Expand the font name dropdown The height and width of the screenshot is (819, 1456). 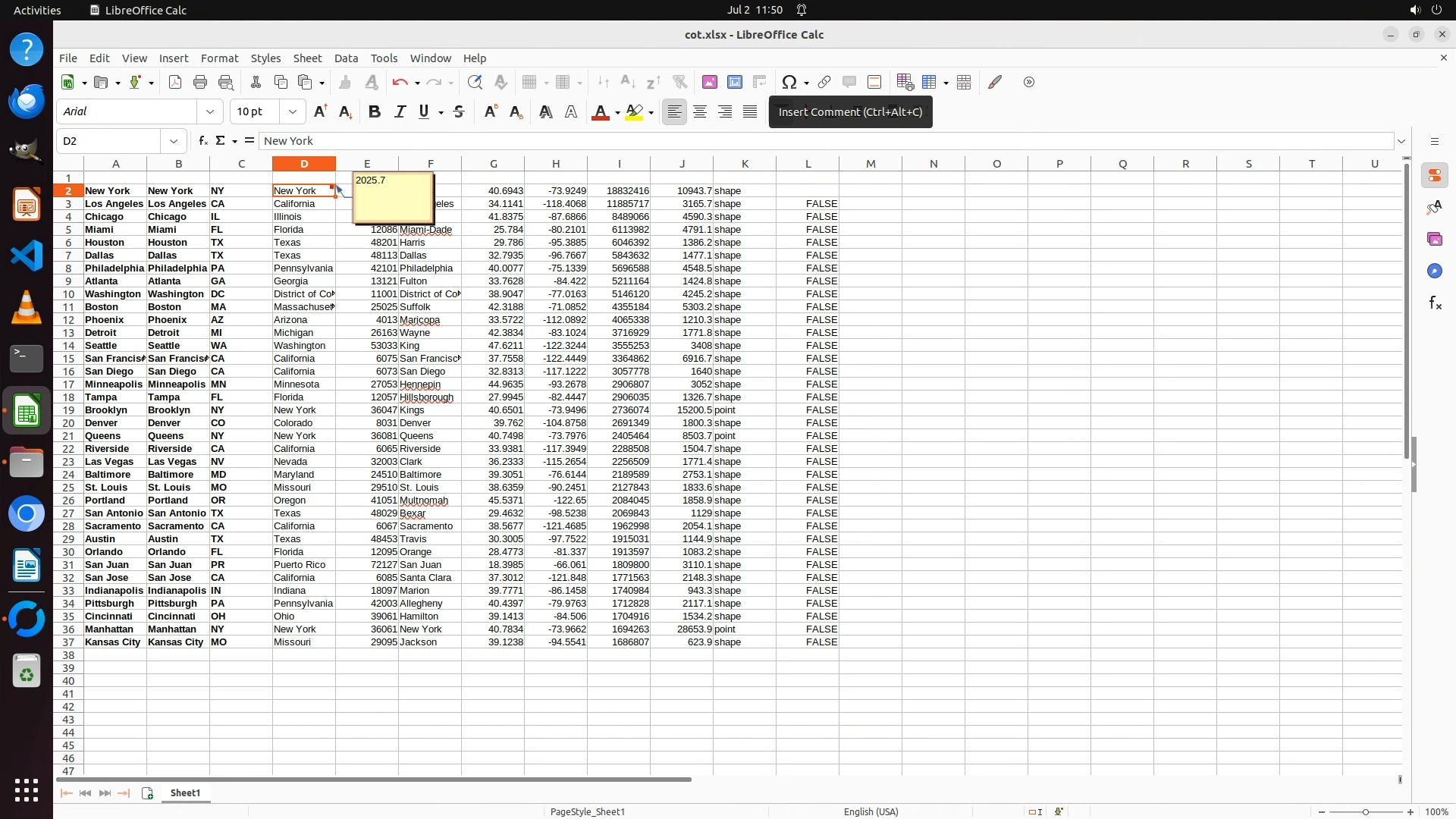(x=210, y=112)
